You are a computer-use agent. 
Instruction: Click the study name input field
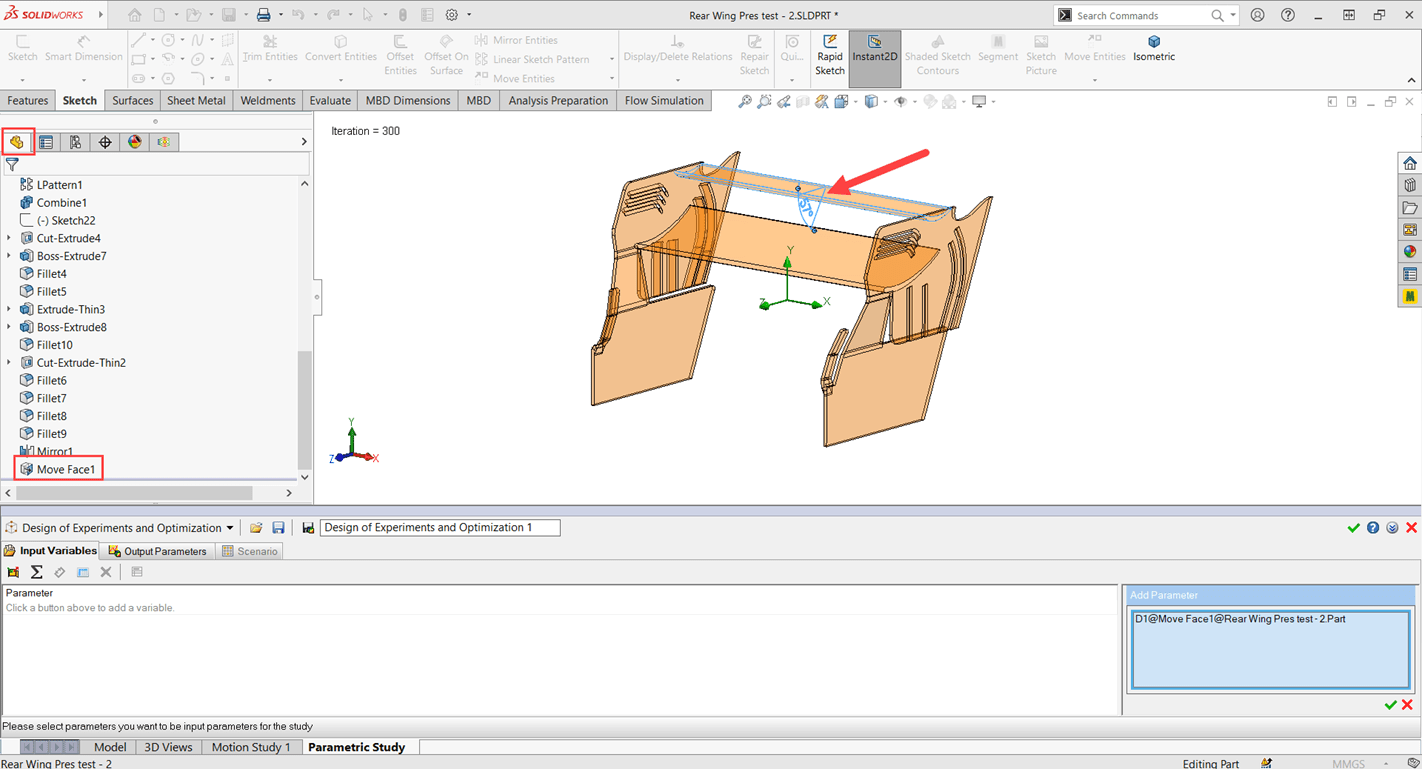[x=440, y=527]
